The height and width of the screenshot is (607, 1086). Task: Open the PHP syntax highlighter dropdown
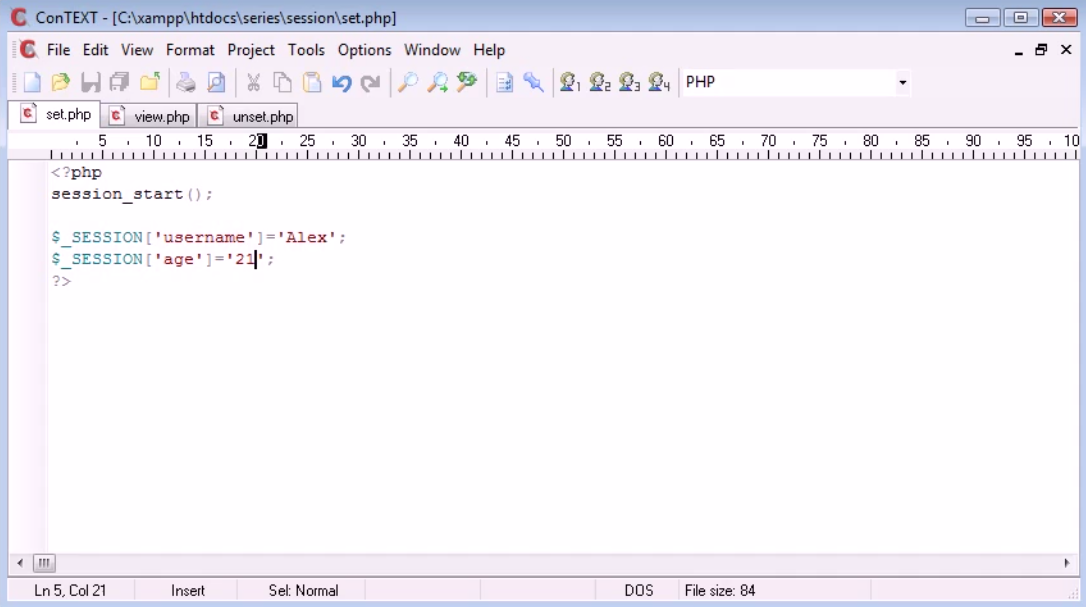[x=903, y=82]
